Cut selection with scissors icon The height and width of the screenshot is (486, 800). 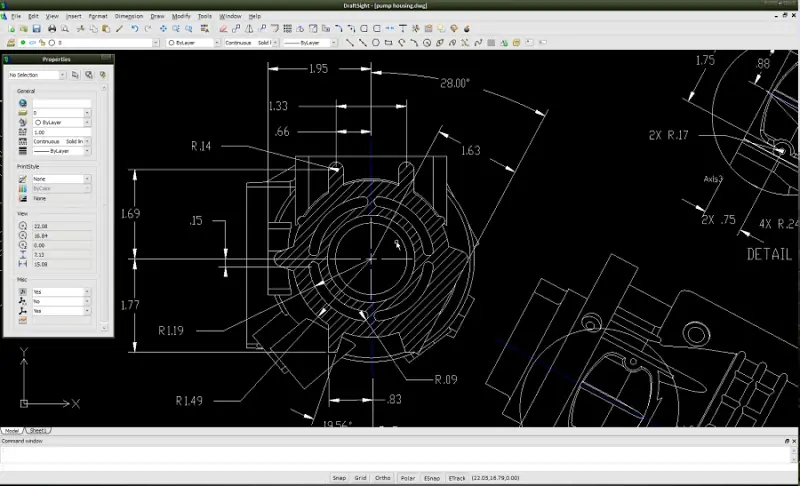coord(80,29)
